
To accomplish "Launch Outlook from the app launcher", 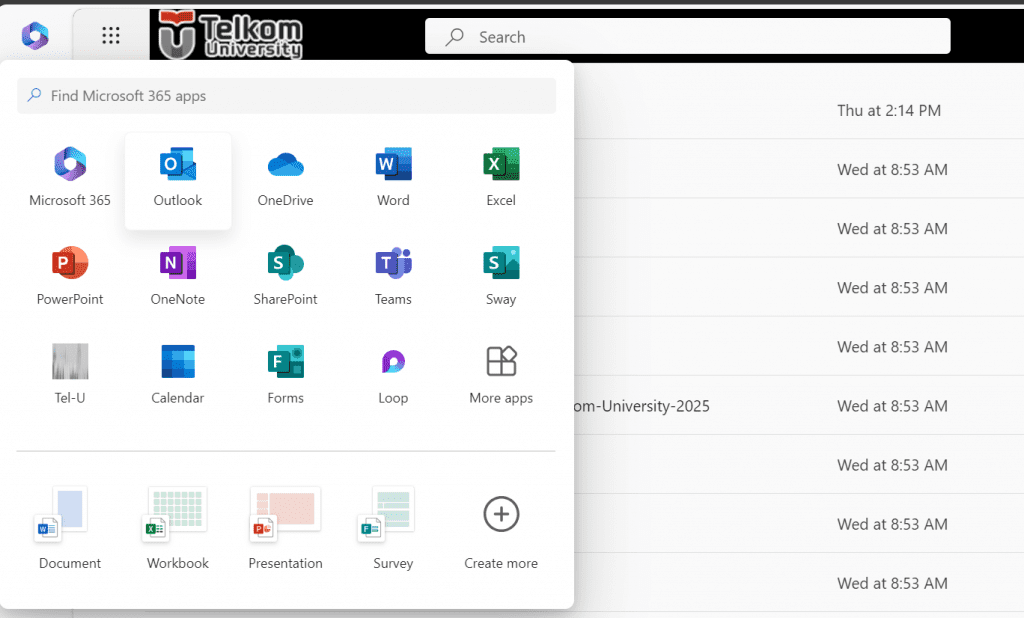I will pos(178,181).
